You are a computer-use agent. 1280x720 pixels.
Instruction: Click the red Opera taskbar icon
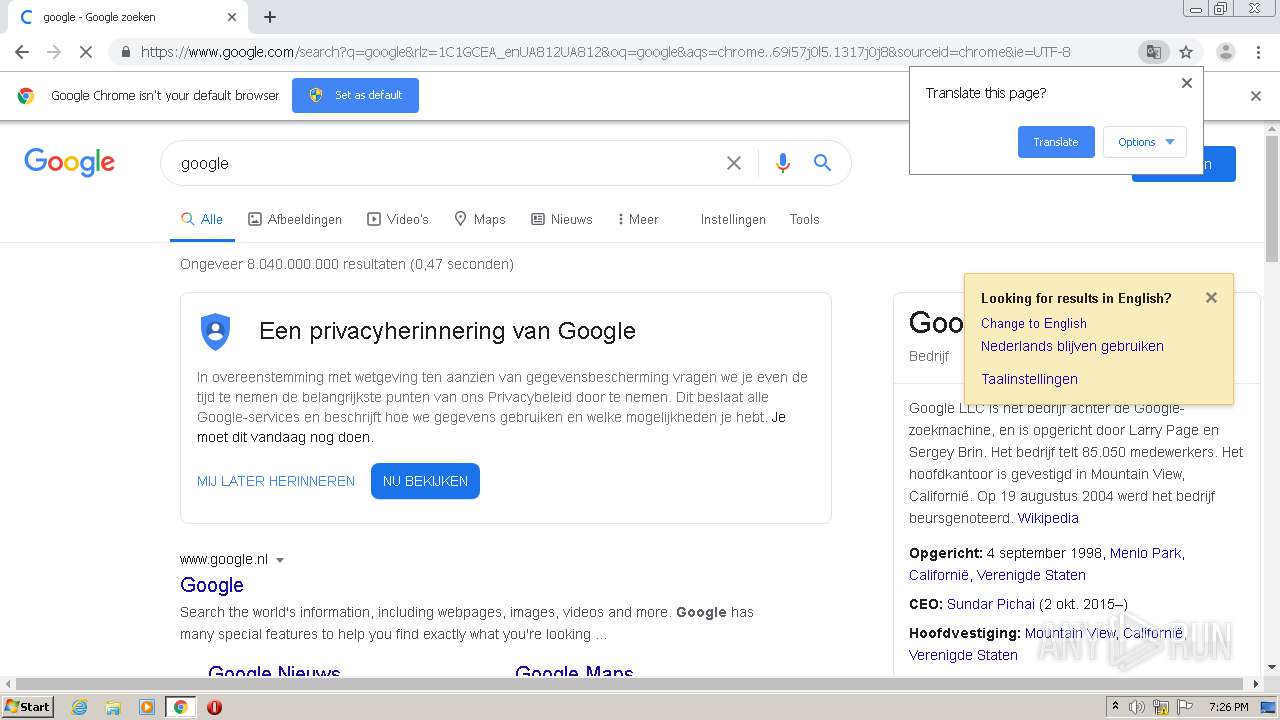pos(214,707)
